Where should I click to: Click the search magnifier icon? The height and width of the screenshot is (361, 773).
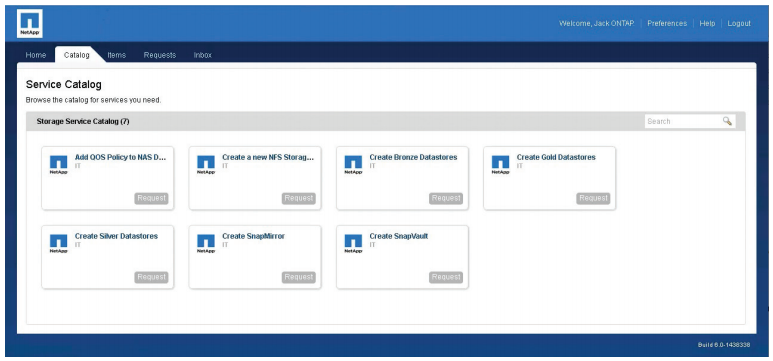point(727,121)
